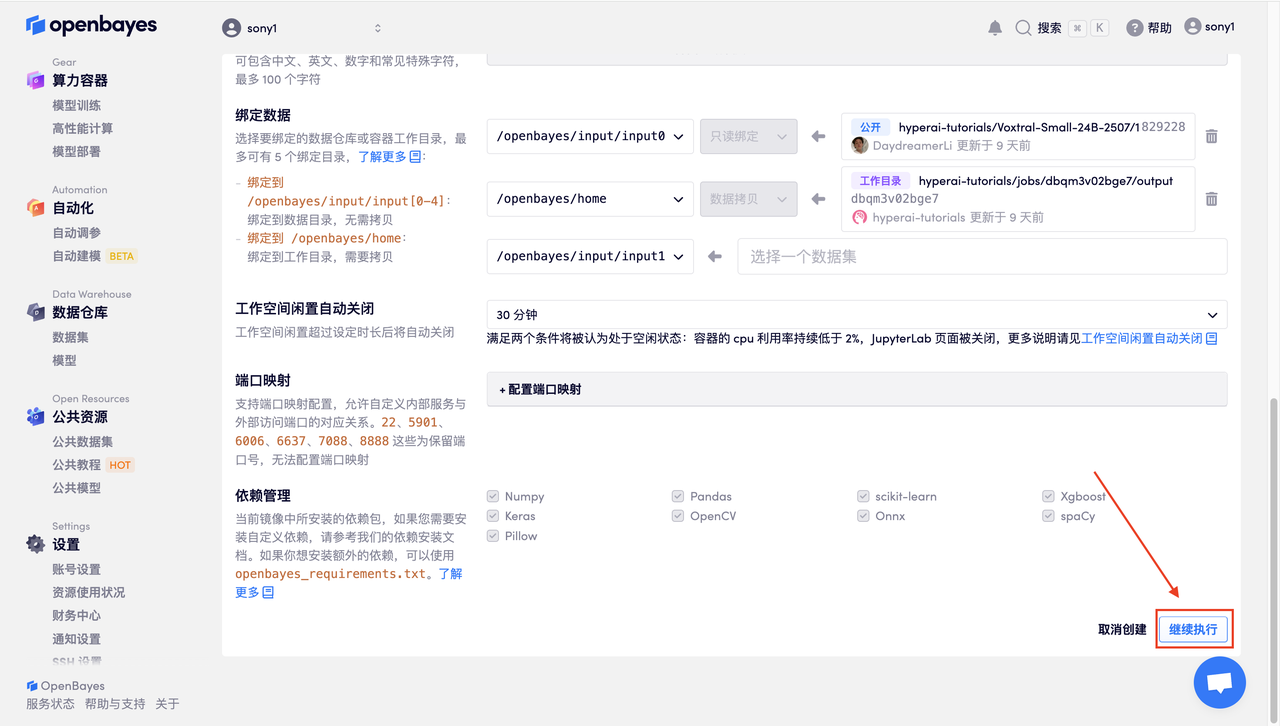
Task: Click the 帮助 question mark icon
Action: tap(1133, 27)
